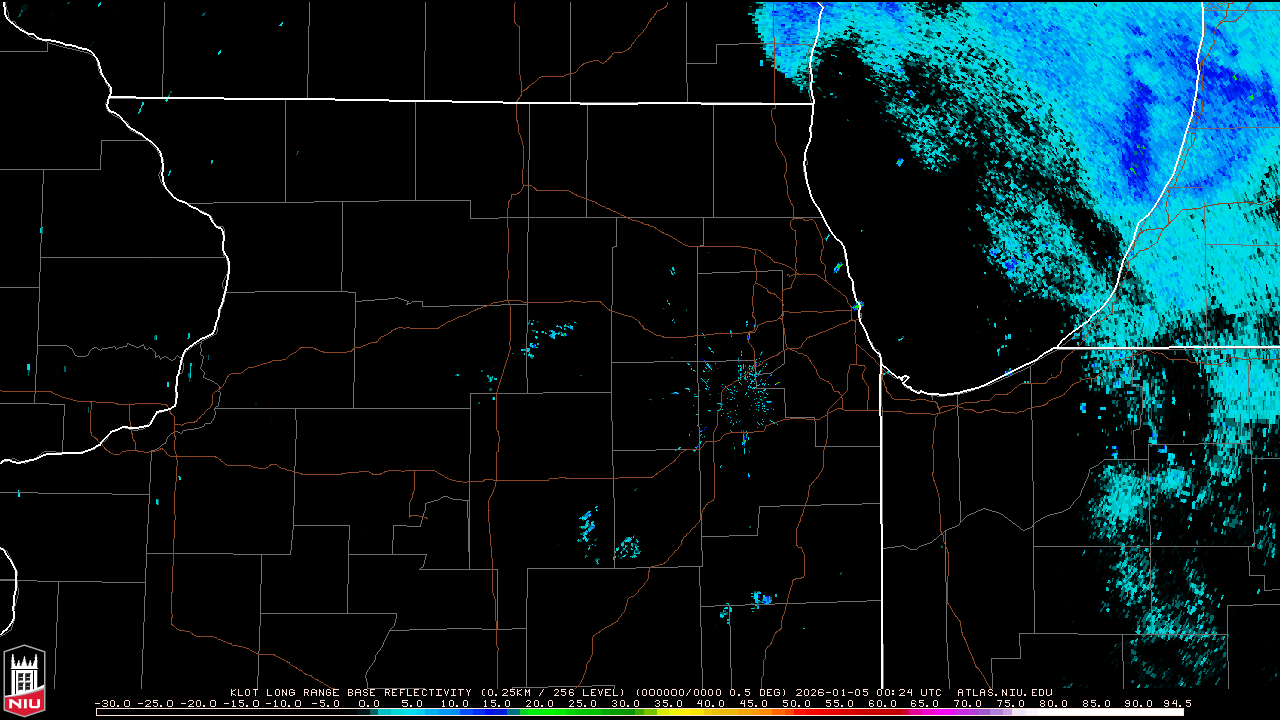Click the NIU castle logo
1280x720 pixels.
click(x=25, y=681)
